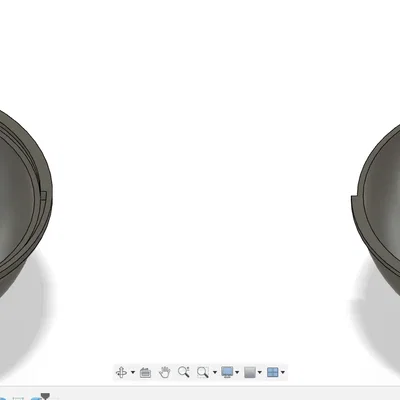This screenshot has height=400, width=400.
Task: Choose the Zoom magnifier tool
Action: click(184, 372)
